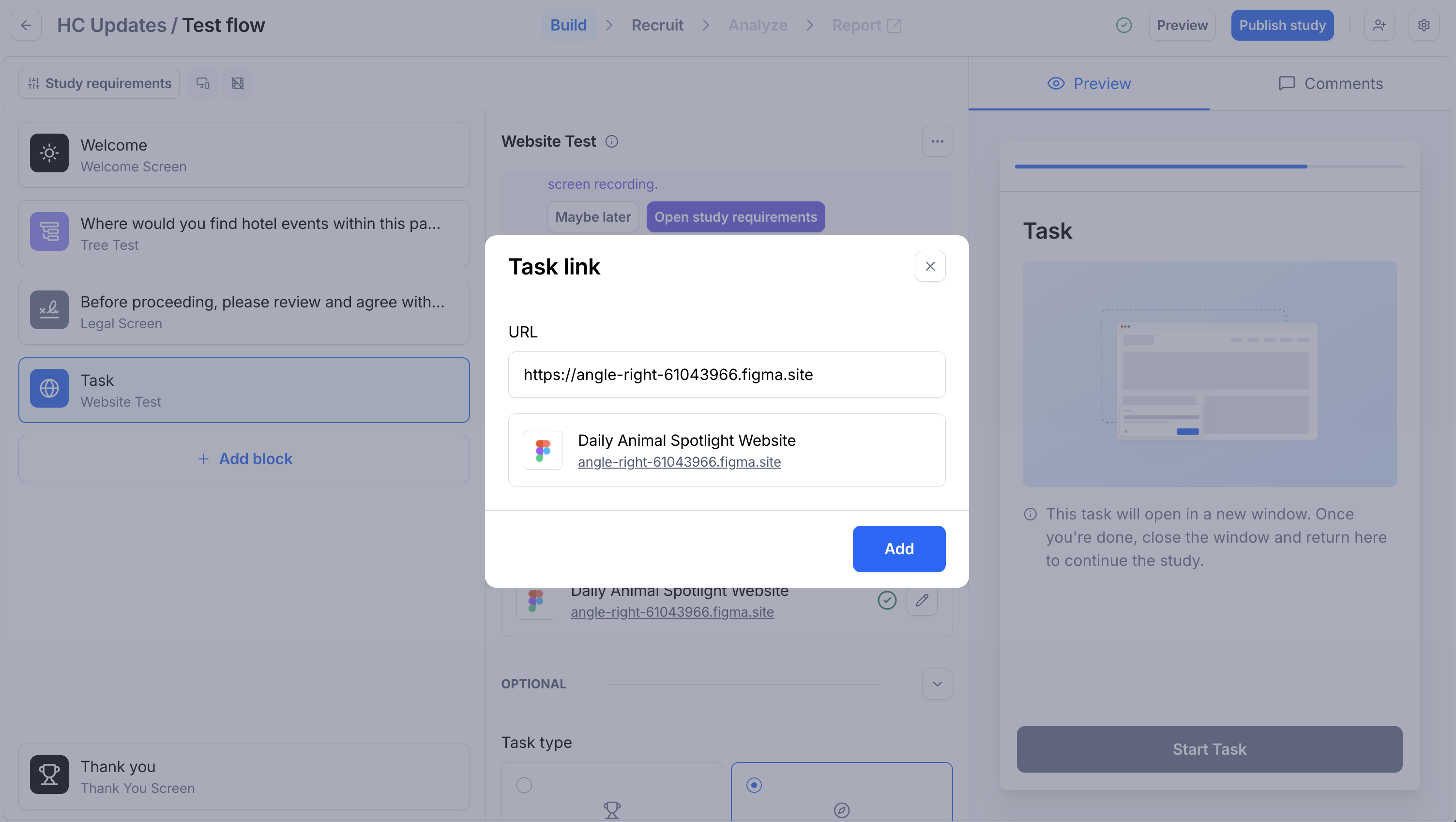This screenshot has width=1456, height=822.
Task: Open Study requirements
Action: [99, 84]
